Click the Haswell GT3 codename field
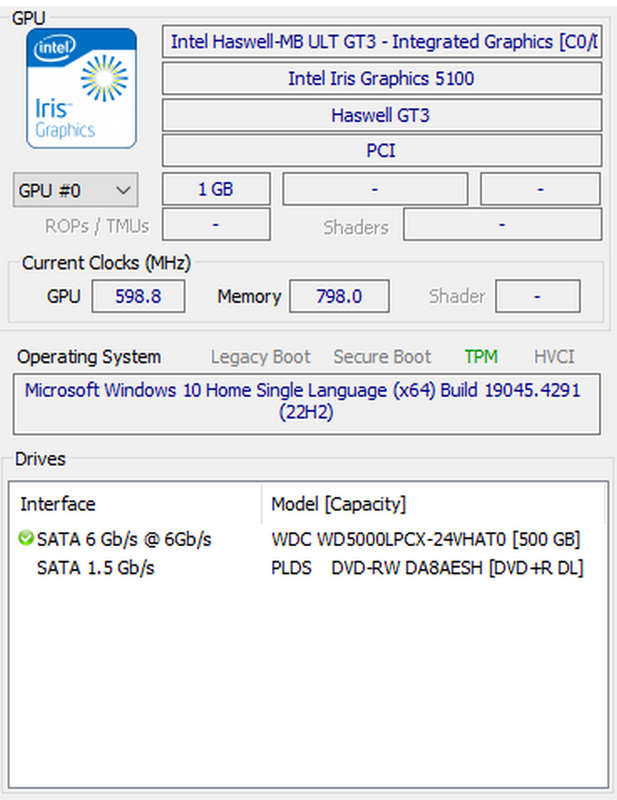The image size is (617, 800). (382, 115)
